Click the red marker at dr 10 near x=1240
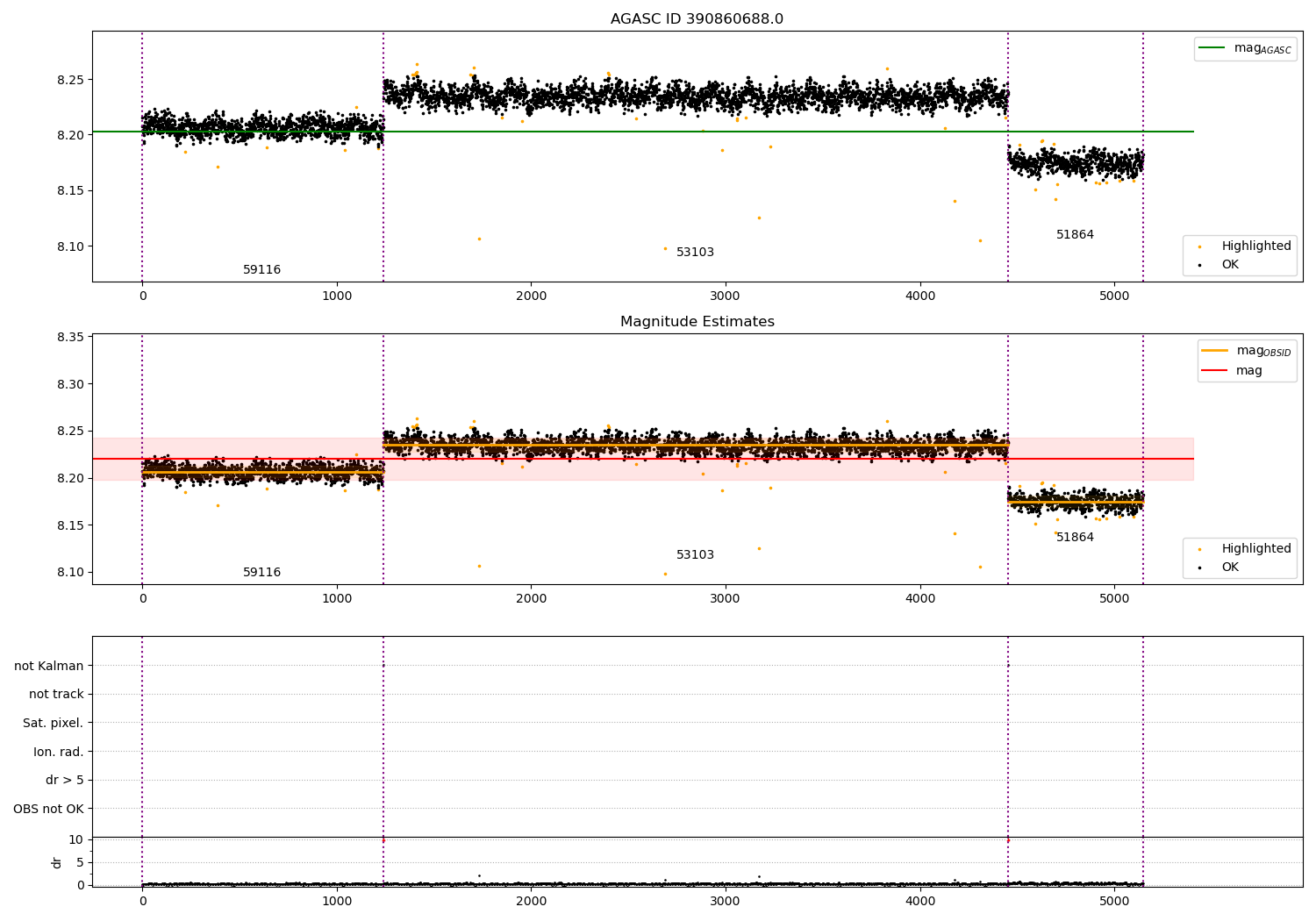 (x=383, y=840)
